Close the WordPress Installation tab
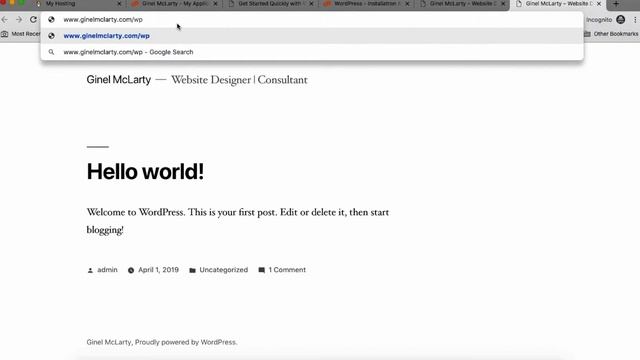 click(407, 4)
